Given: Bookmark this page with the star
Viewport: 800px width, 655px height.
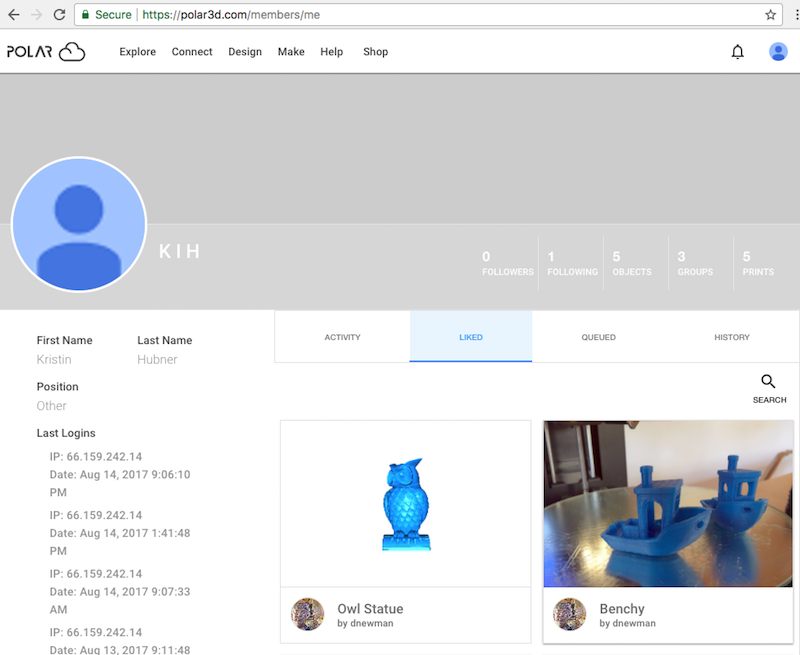Looking at the screenshot, I should click(x=770, y=15).
